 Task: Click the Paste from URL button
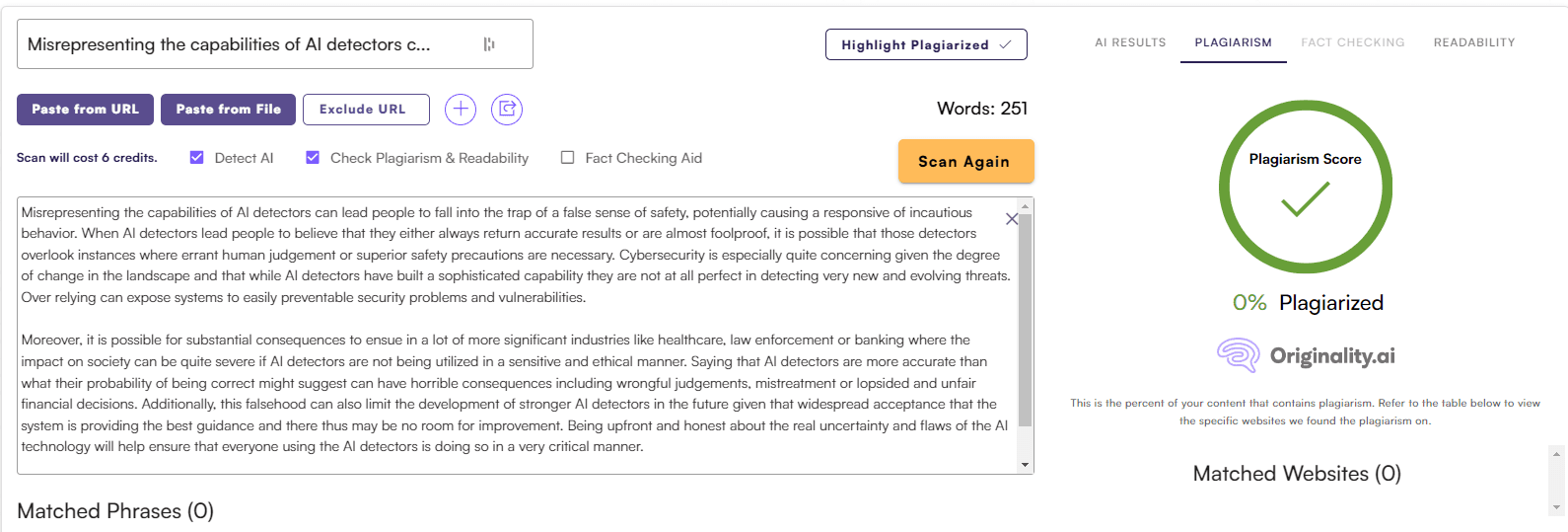click(85, 110)
